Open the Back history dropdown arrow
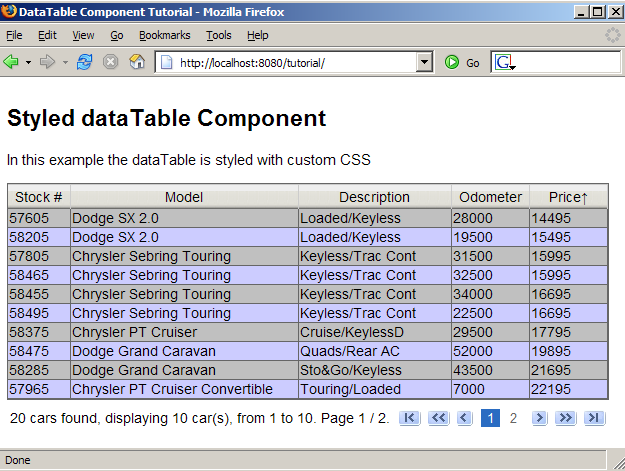The width and height of the screenshot is (625, 471). pos(28,62)
